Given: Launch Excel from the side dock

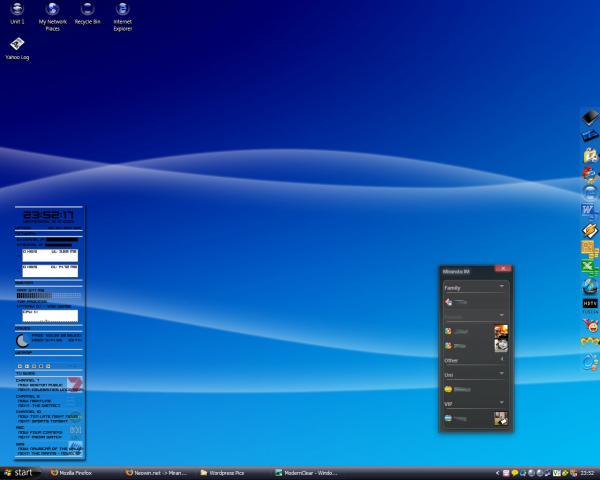Looking at the screenshot, I should point(589,266).
